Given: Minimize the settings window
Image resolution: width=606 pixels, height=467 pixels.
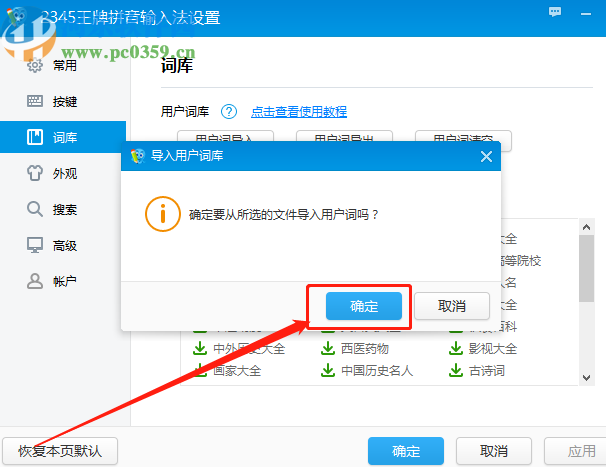Looking at the screenshot, I should 586,14.
